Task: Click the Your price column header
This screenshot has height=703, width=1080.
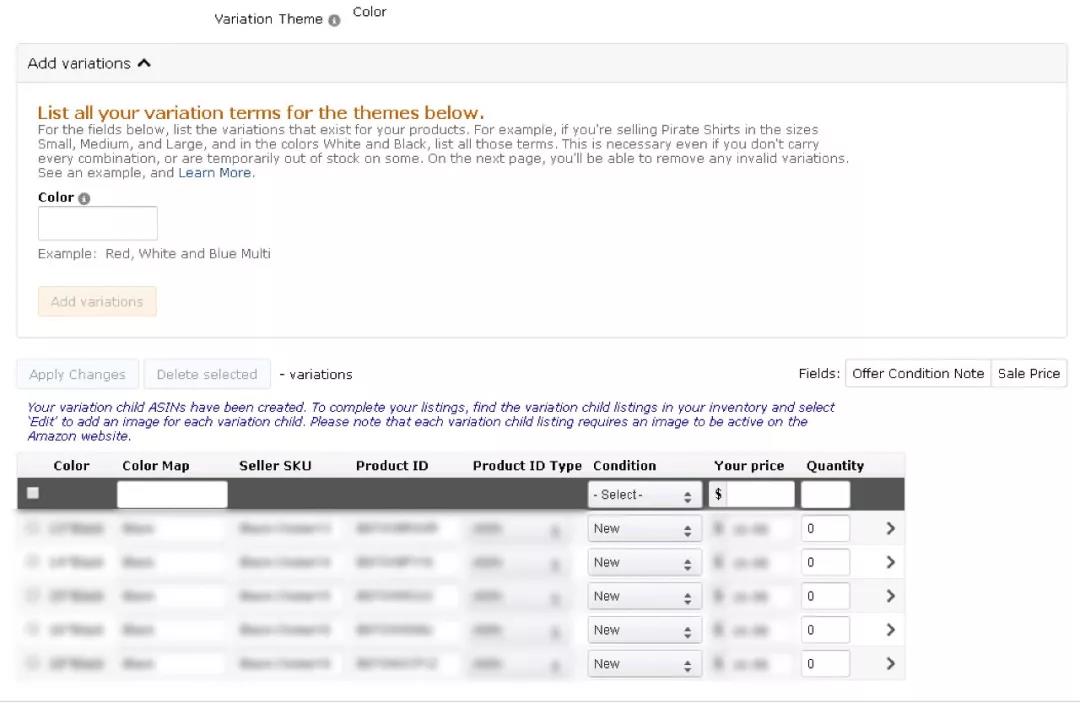Action: 749,466
